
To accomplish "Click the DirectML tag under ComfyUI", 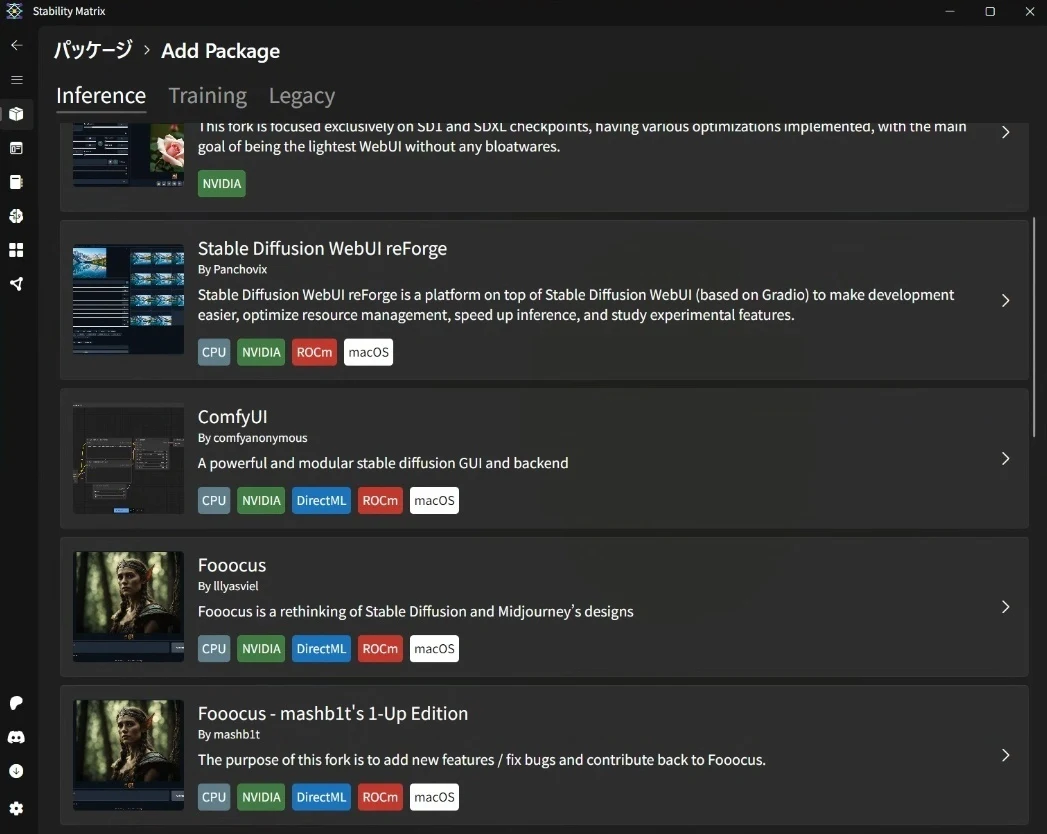I will tap(321, 500).
